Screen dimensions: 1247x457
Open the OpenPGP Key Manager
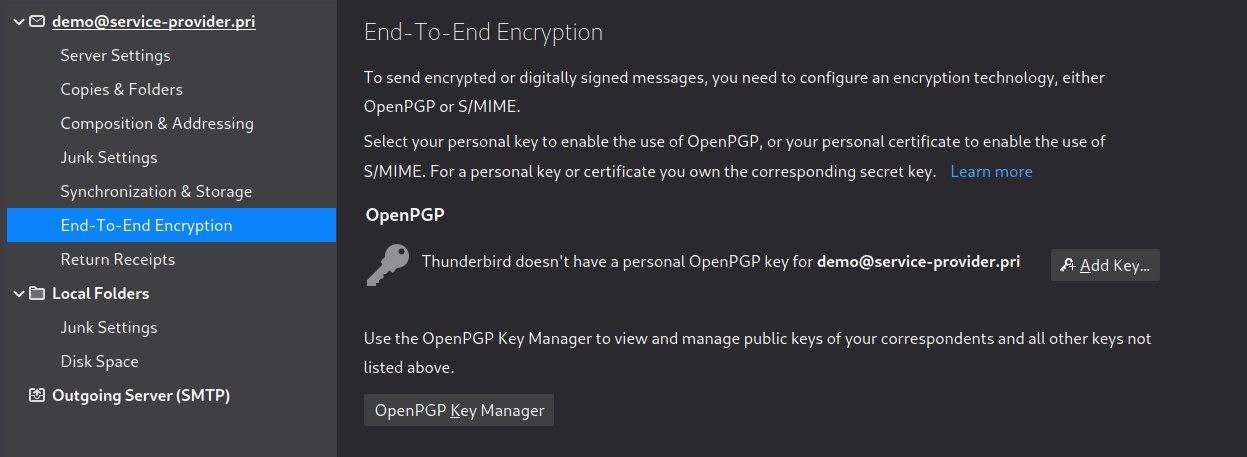[x=459, y=410]
